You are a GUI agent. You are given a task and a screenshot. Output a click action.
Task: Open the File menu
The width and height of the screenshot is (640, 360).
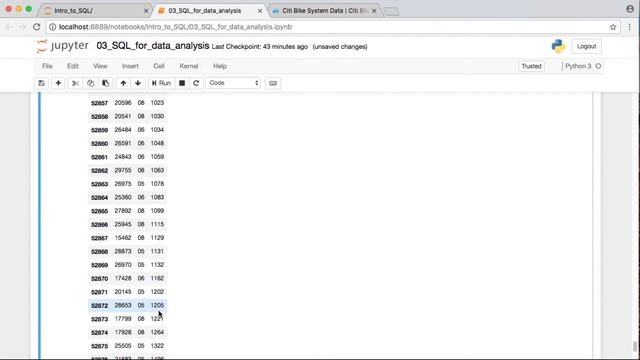coord(47,66)
